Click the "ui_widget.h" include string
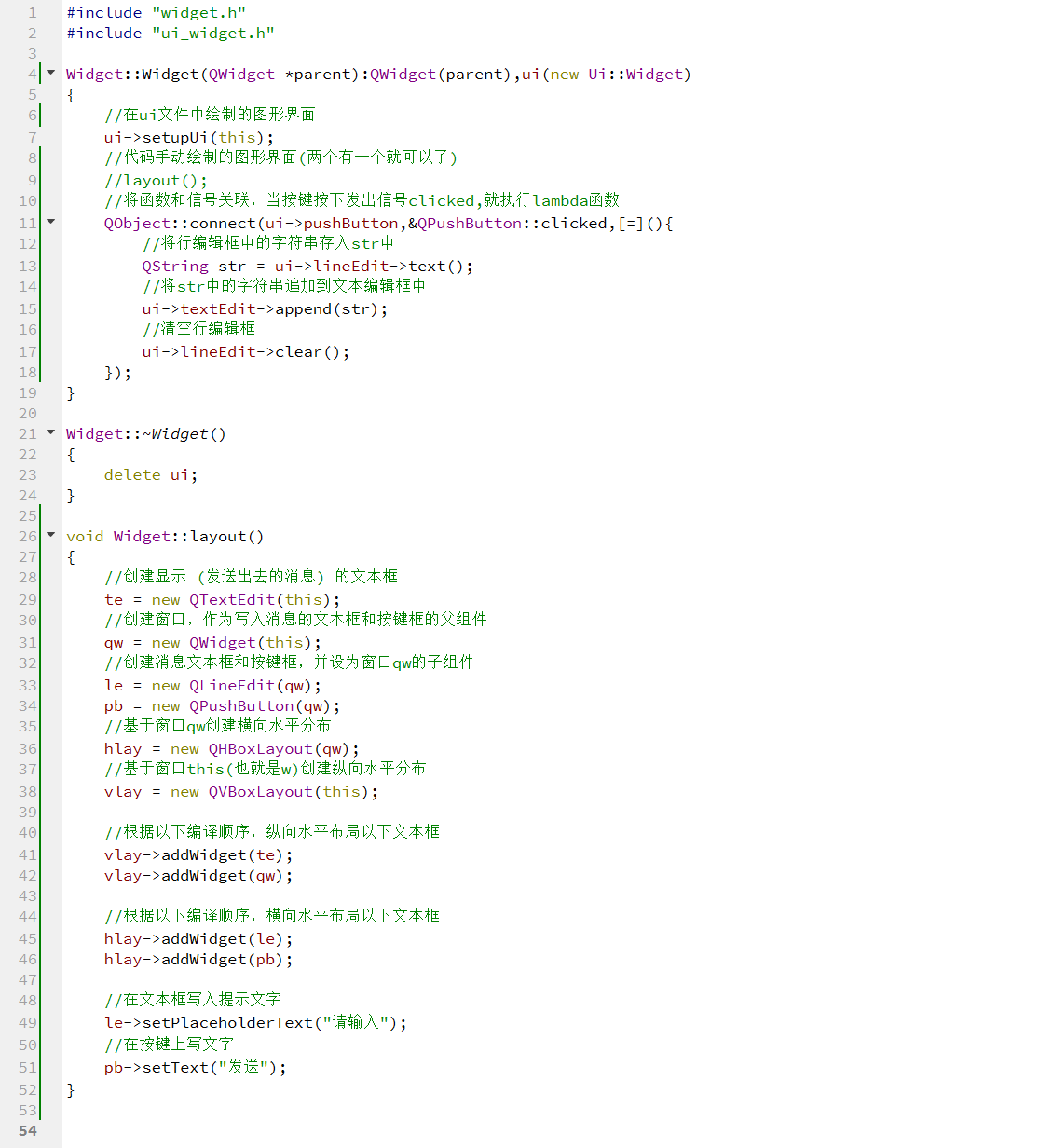Viewport: 1038px width, 1148px height. (213, 33)
